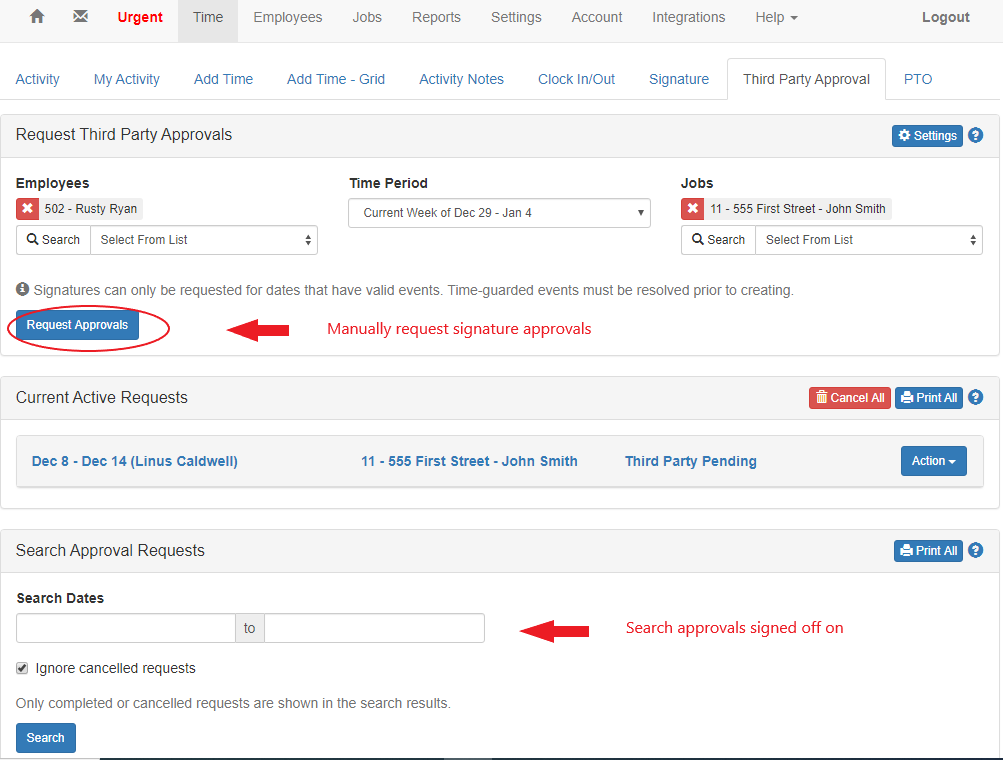Expand the Time Period dropdown
Viewport: 1003px width, 760px height.
tap(499, 213)
